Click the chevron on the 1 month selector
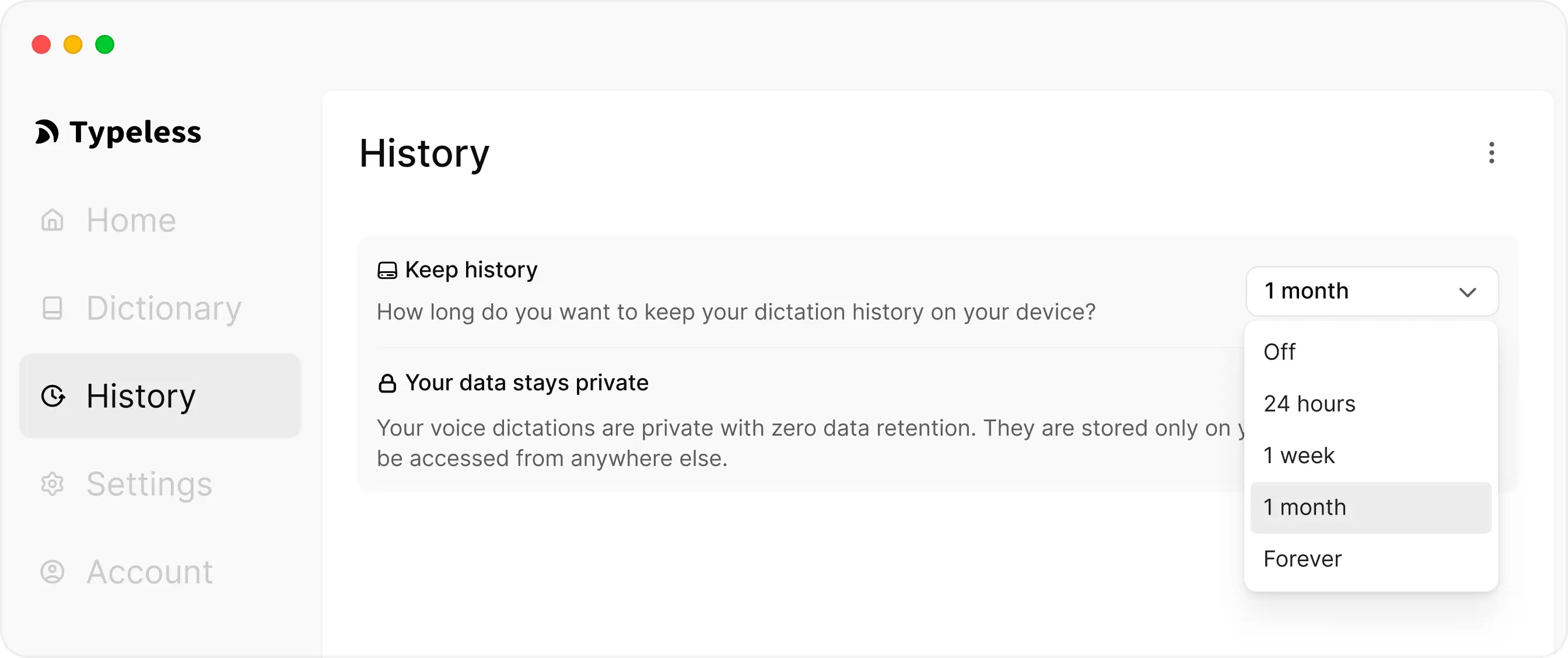 (1469, 292)
